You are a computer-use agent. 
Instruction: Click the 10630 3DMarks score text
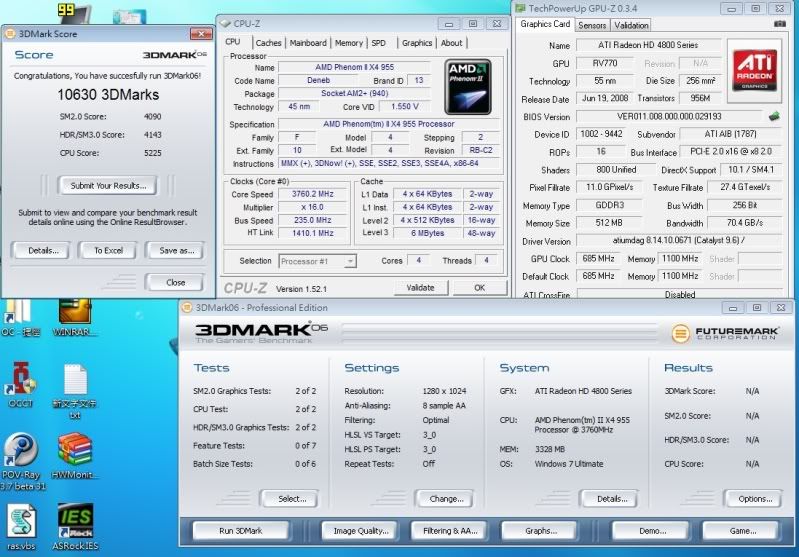coord(108,95)
